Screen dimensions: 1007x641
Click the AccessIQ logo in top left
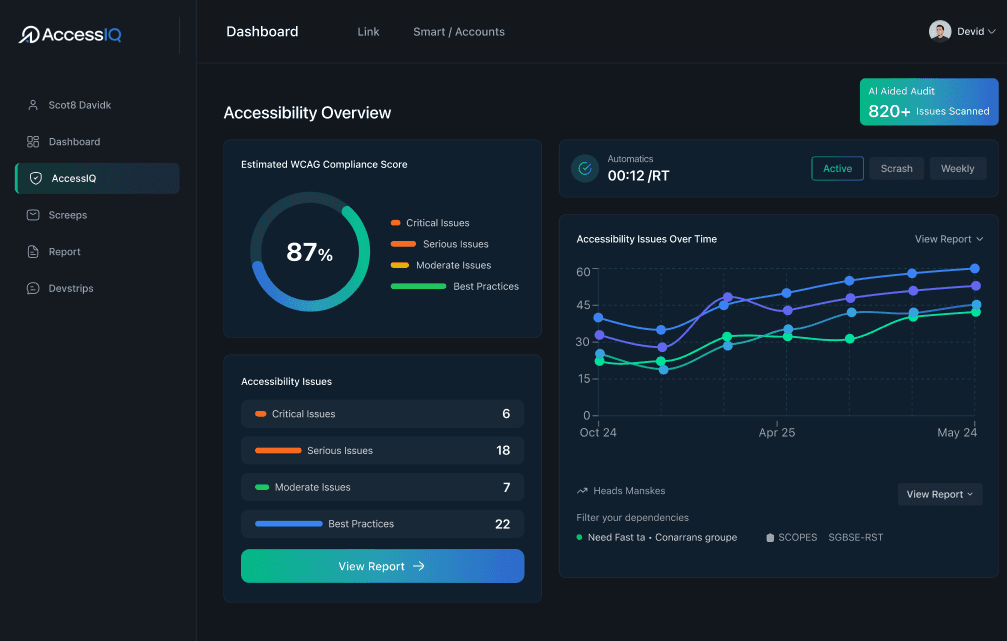point(70,33)
